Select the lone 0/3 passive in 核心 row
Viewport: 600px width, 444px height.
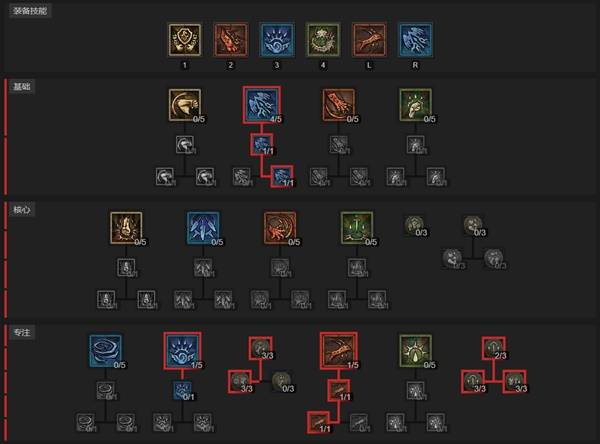tap(415, 225)
